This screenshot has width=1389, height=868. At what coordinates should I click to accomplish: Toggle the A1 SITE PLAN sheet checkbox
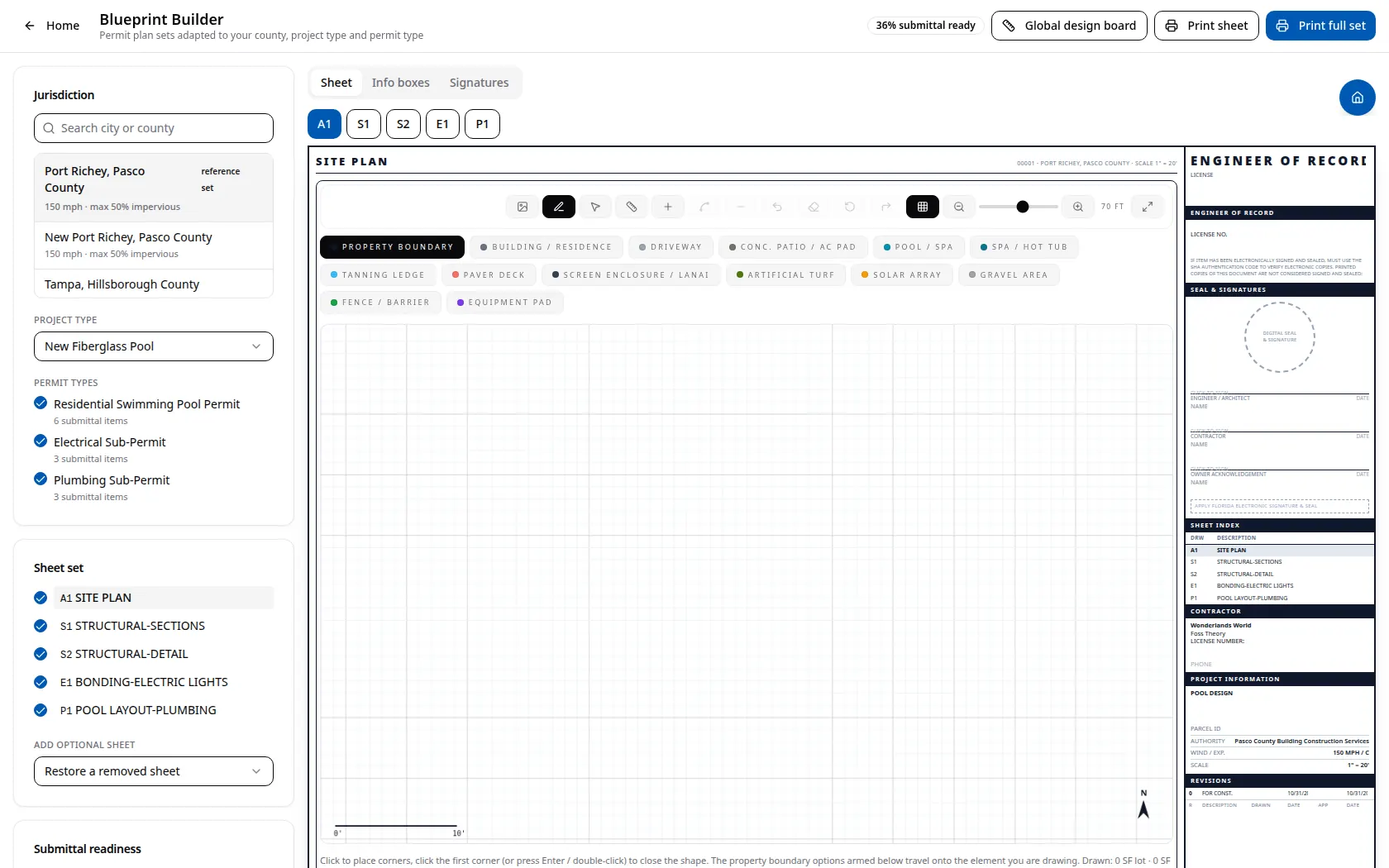click(41, 598)
